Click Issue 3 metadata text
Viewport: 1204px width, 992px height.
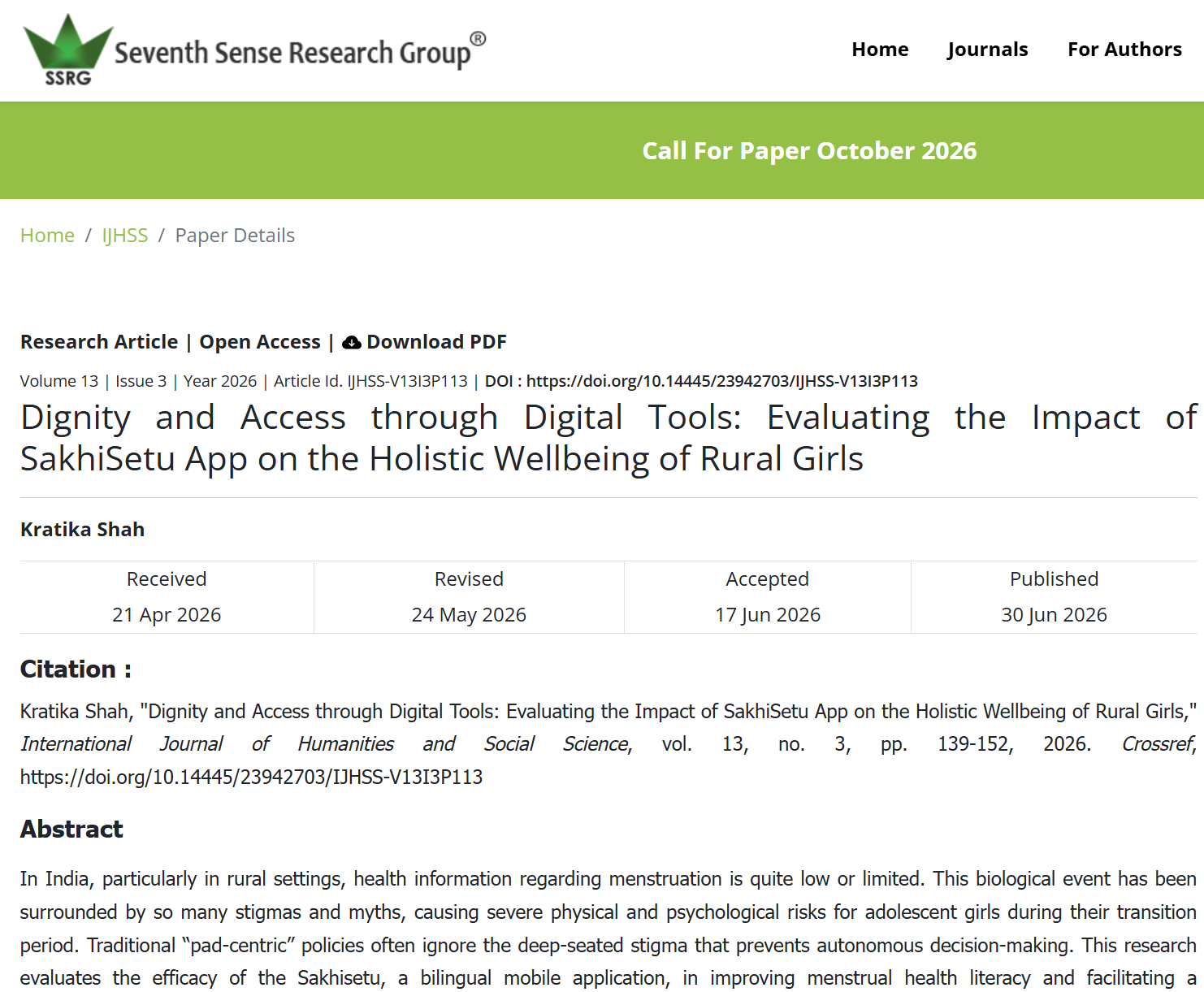[x=141, y=381]
